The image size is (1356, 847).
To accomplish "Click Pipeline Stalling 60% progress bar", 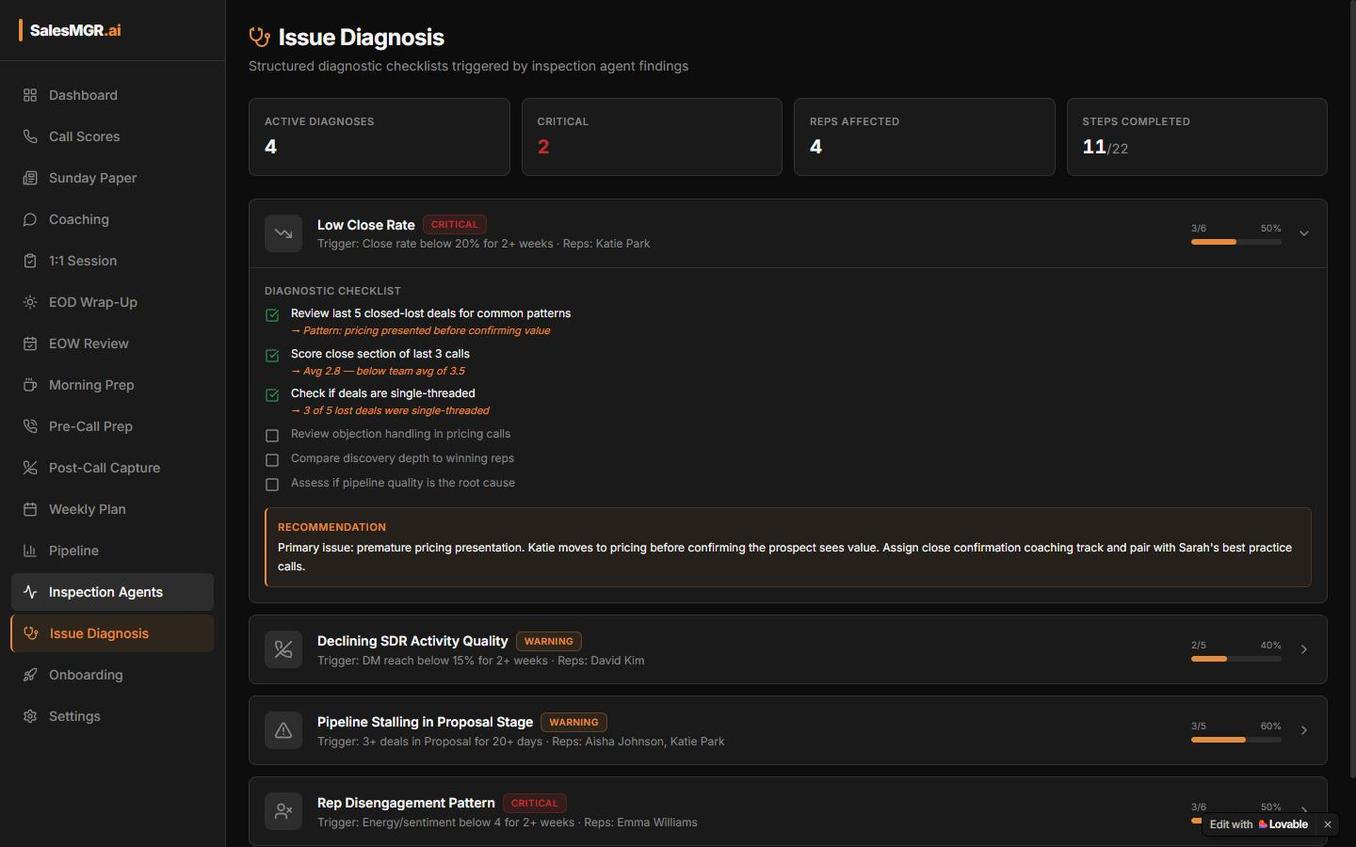I will [1236, 740].
